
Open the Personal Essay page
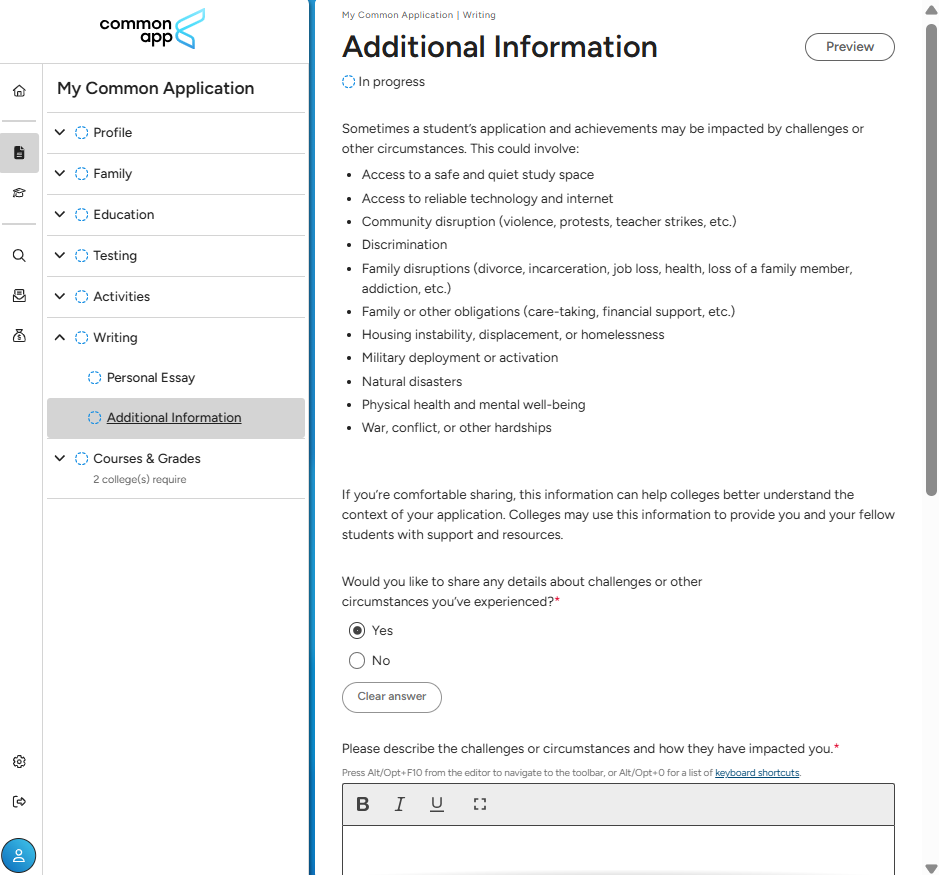pyautogui.click(x=150, y=378)
